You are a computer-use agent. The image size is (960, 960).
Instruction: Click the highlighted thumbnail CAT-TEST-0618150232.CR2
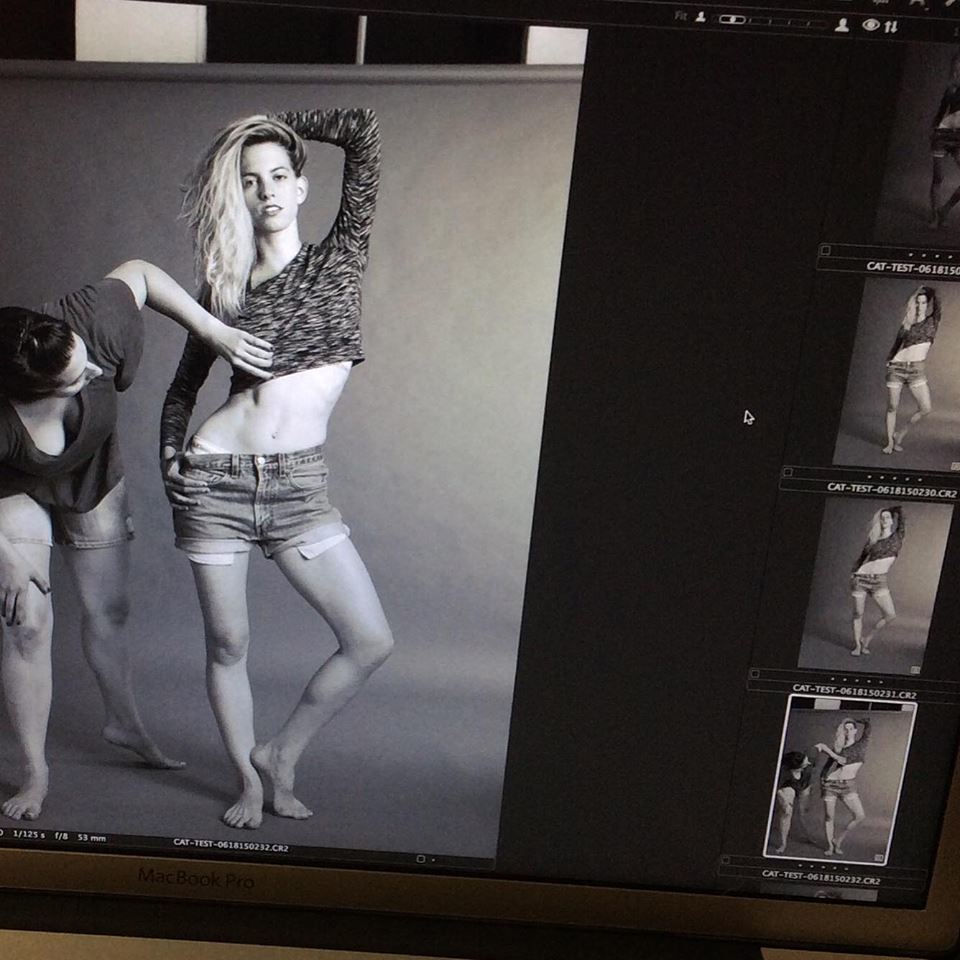(840, 780)
